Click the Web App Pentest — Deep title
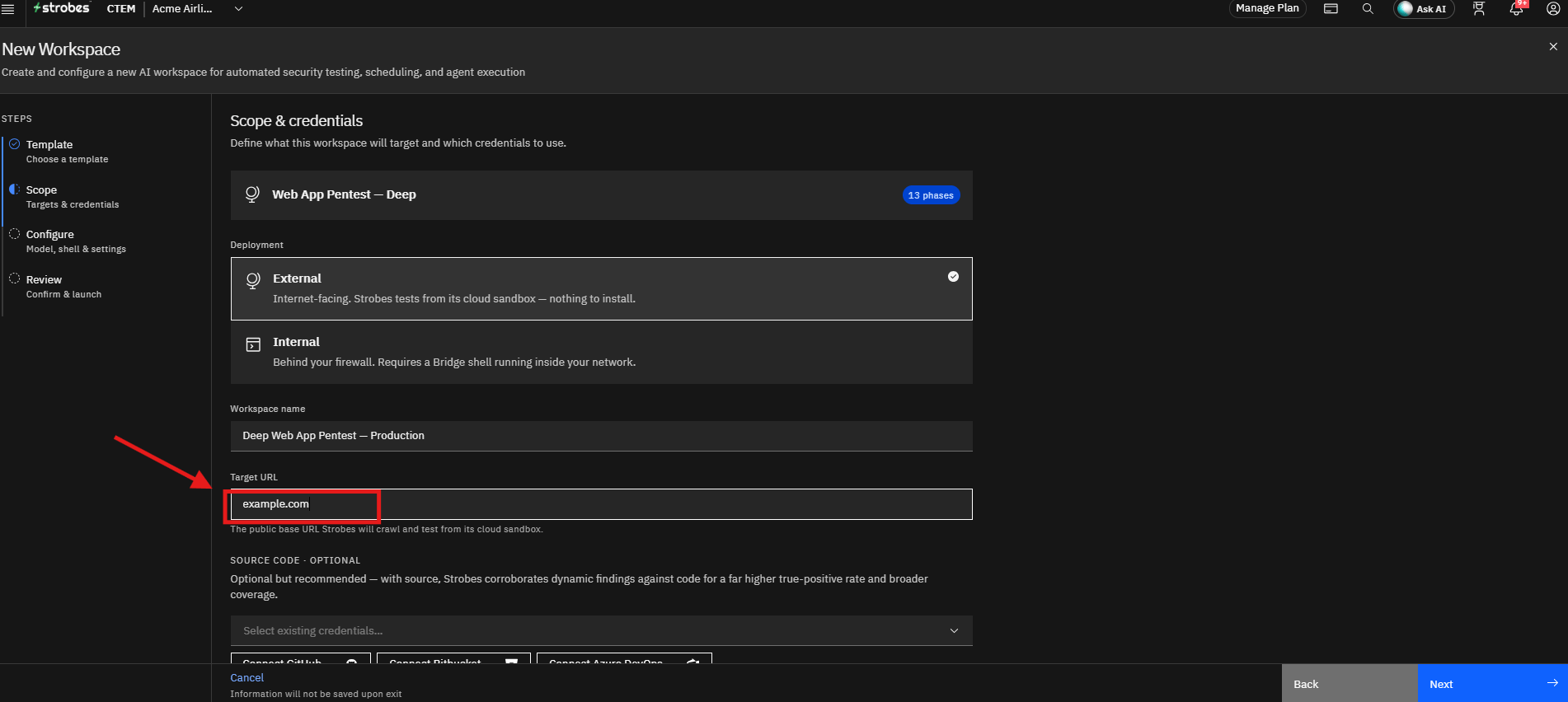 click(344, 194)
